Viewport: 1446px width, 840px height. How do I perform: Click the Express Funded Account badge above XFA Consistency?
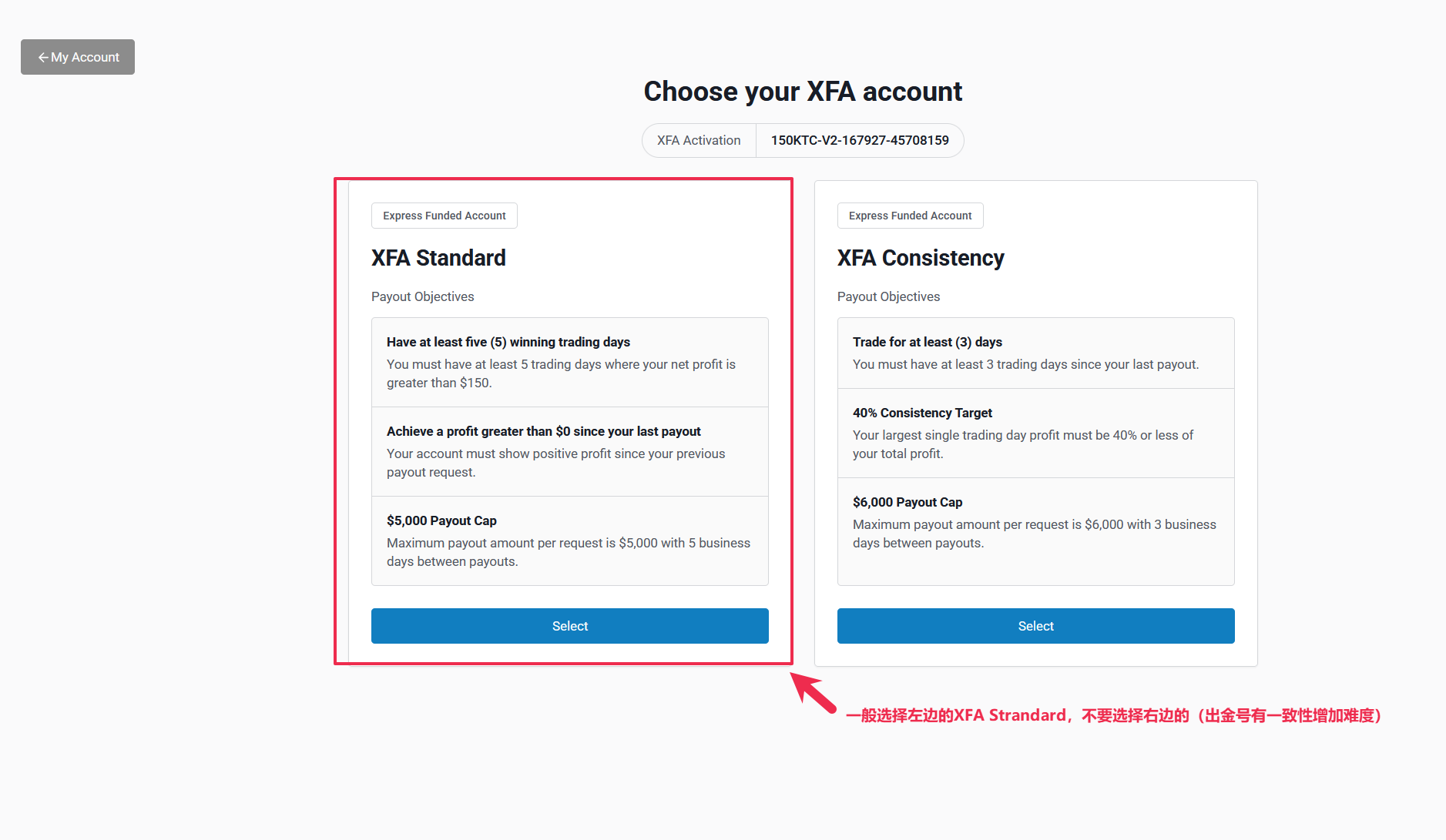[911, 216]
